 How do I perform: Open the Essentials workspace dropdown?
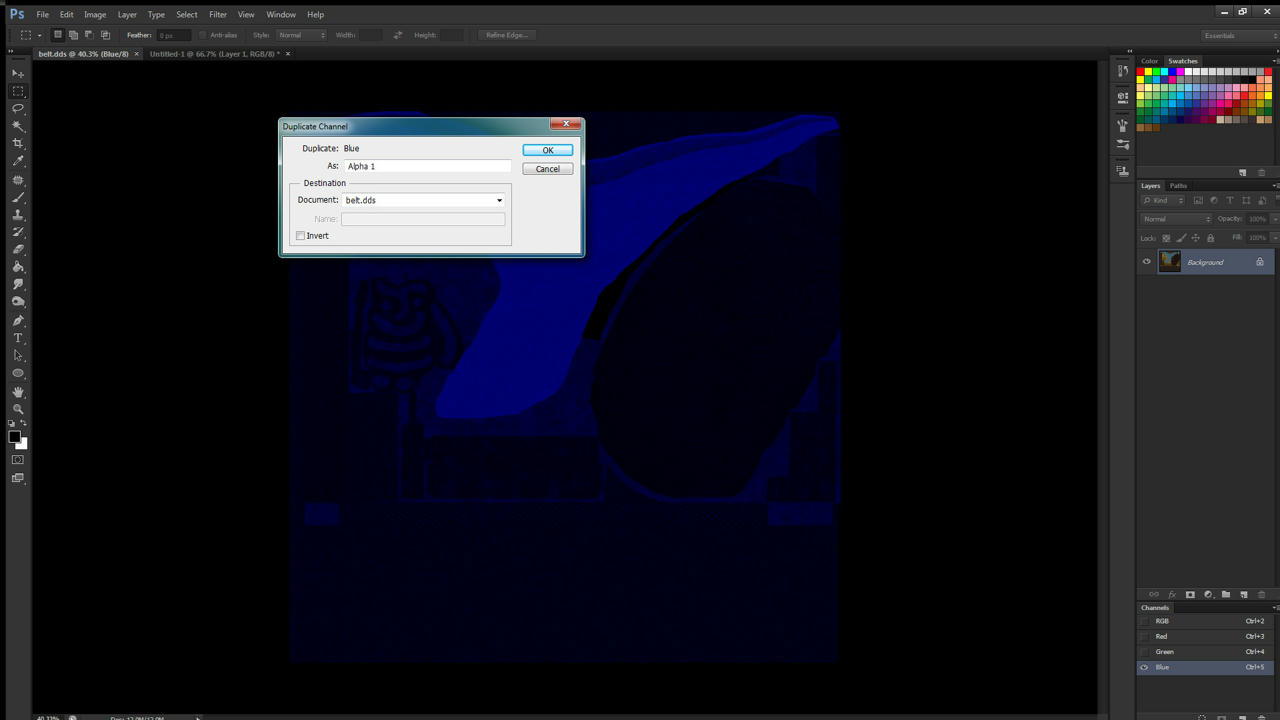[1239, 35]
